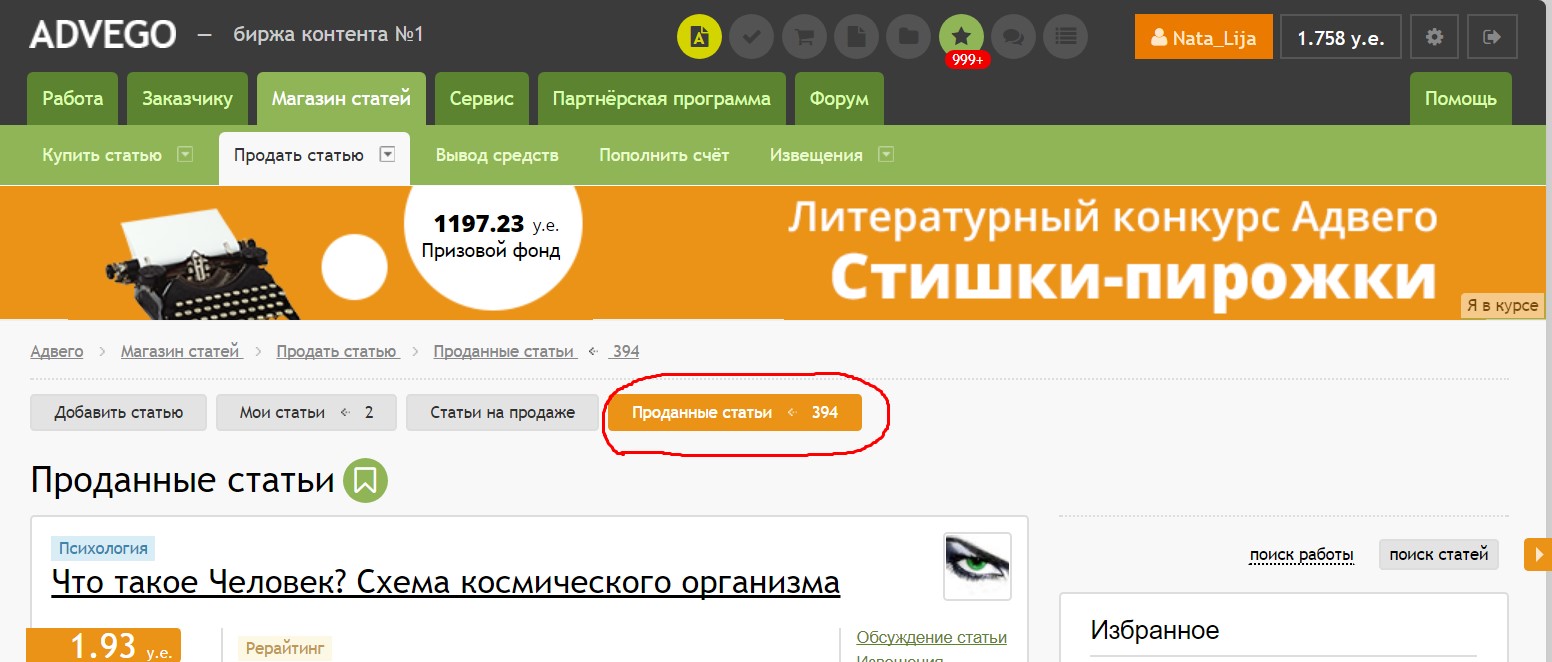Expand the Извещения dropdown arrow
The image size is (1552, 662).
(x=886, y=155)
